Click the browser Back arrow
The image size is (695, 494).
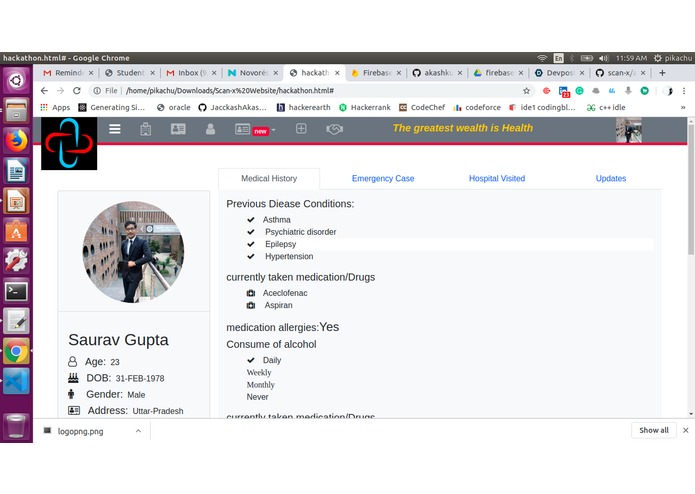coord(44,91)
